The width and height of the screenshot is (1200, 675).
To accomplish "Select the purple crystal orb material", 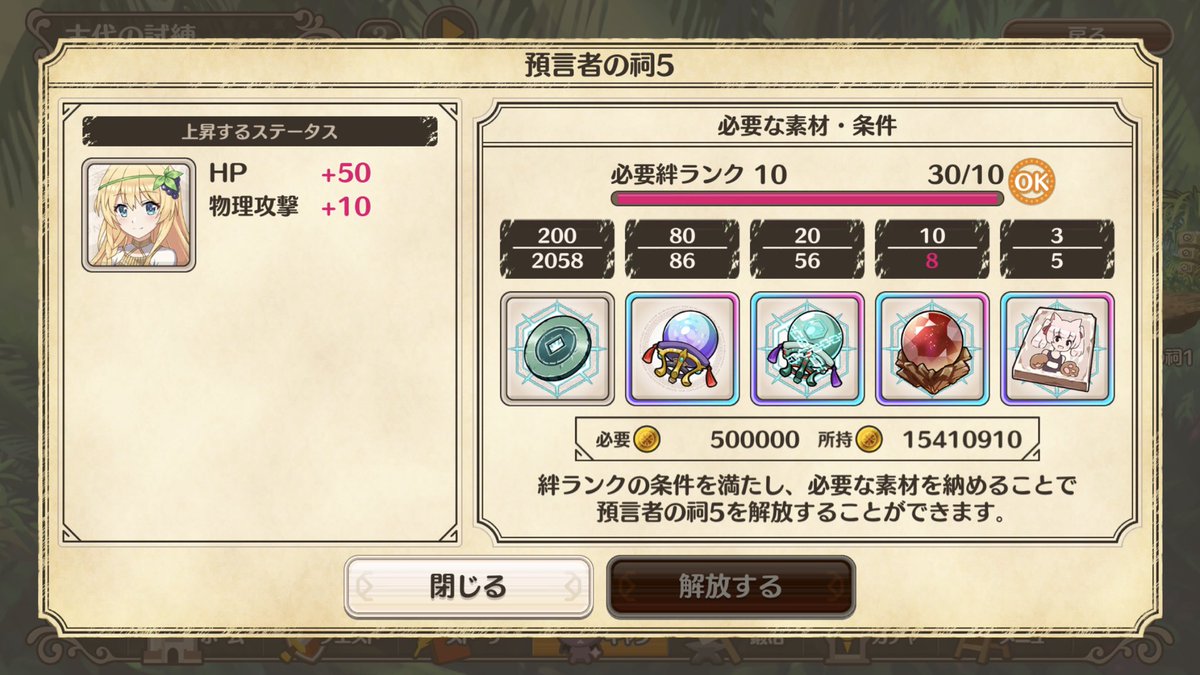I will pos(682,348).
